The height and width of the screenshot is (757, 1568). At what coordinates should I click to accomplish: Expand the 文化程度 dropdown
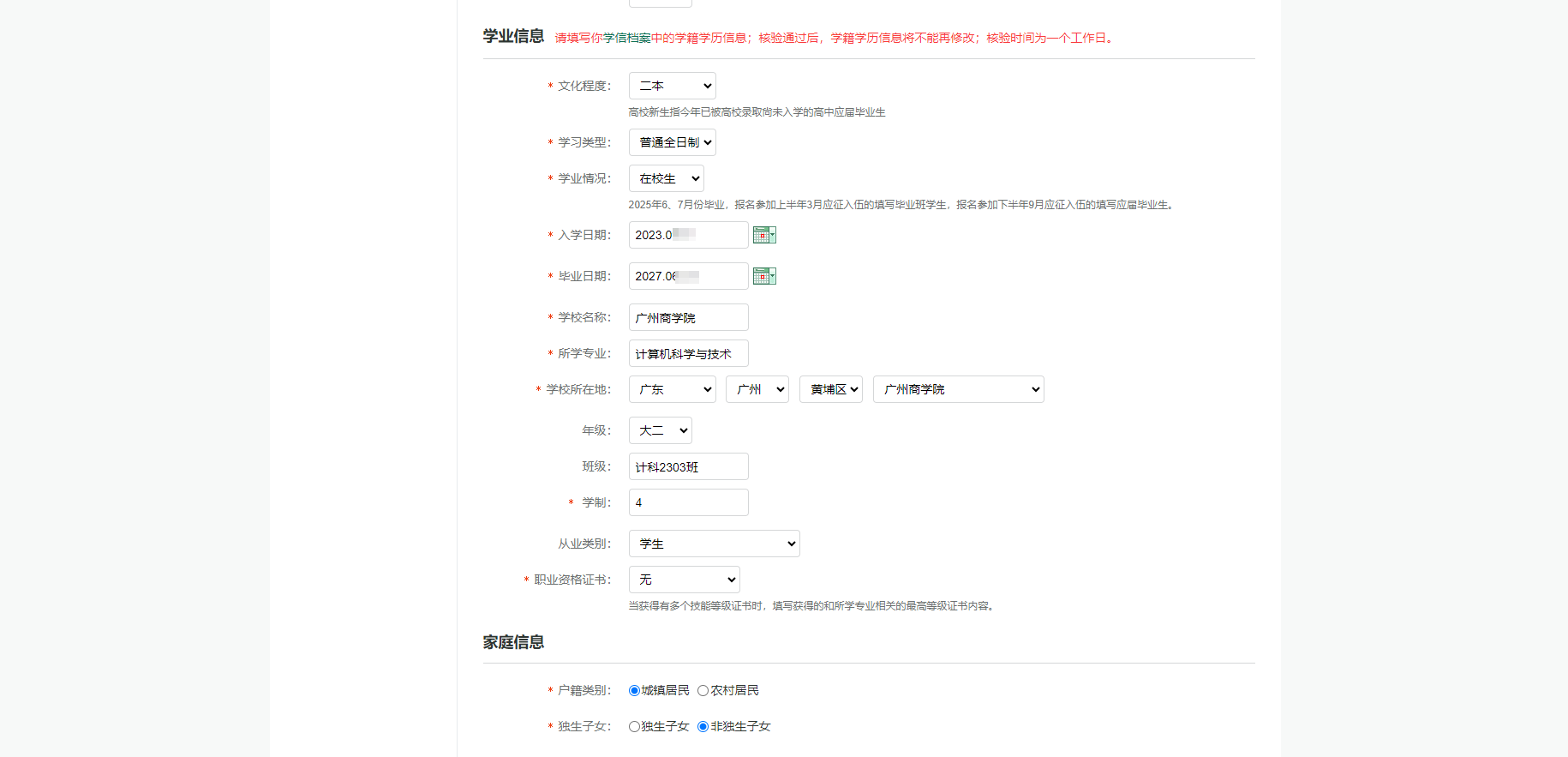672,86
